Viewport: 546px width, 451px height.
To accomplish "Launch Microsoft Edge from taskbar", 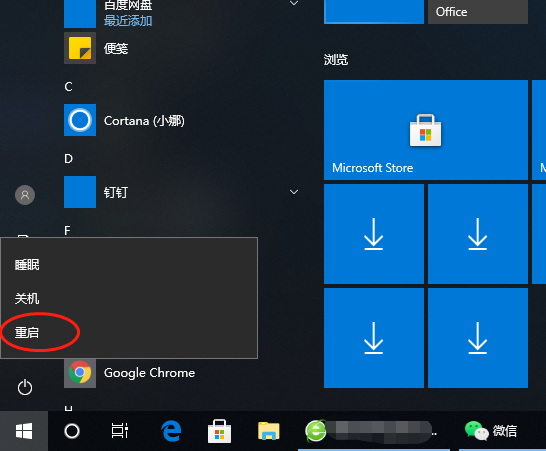I will [x=171, y=431].
